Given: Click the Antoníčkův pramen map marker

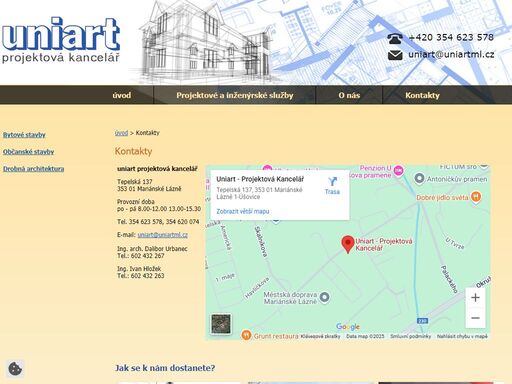Looking at the screenshot, I should (x=419, y=178).
